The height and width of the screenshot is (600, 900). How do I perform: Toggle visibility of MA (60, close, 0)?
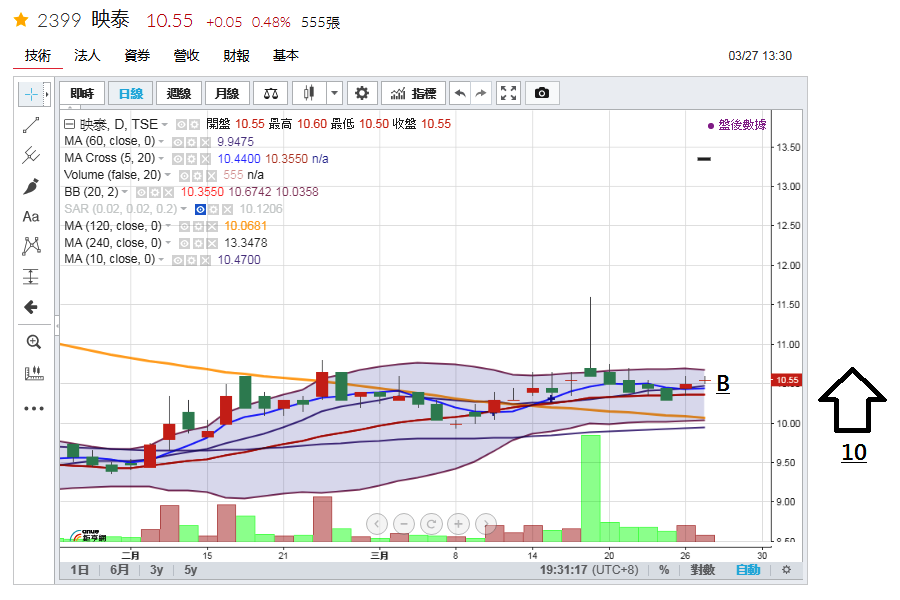(x=179, y=142)
